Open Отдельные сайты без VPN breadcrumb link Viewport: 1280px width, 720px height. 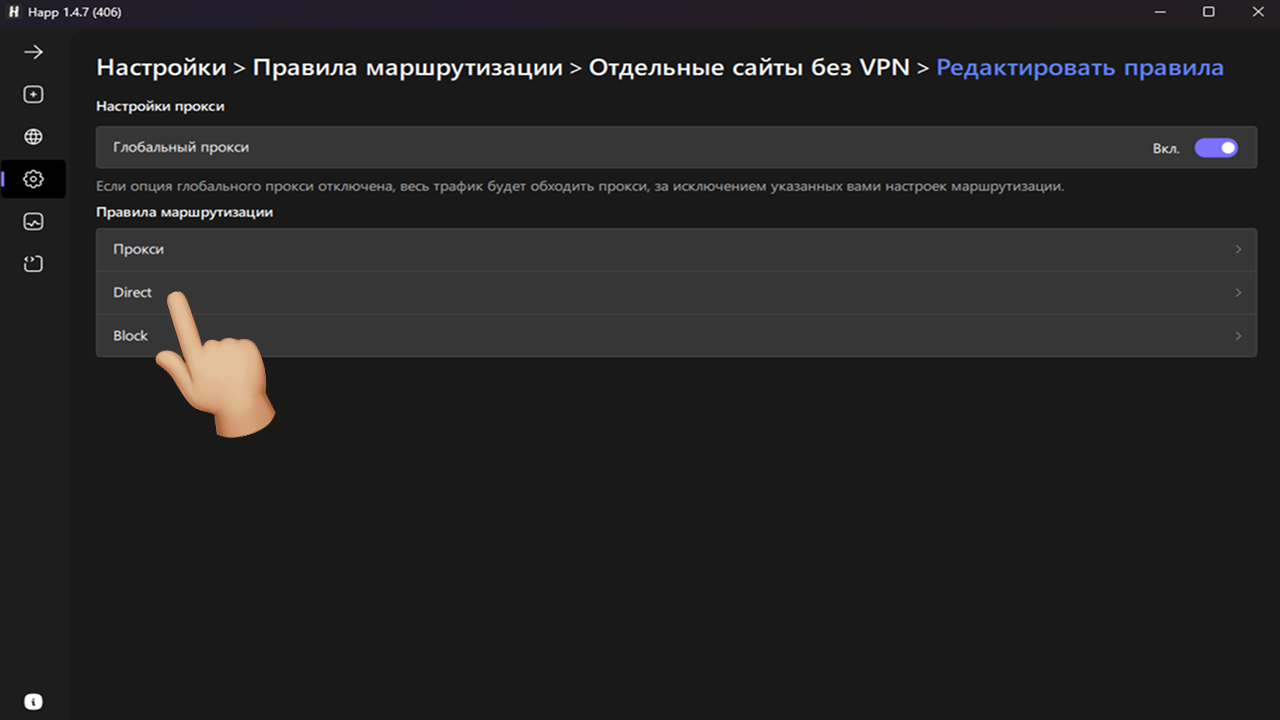(x=752, y=67)
